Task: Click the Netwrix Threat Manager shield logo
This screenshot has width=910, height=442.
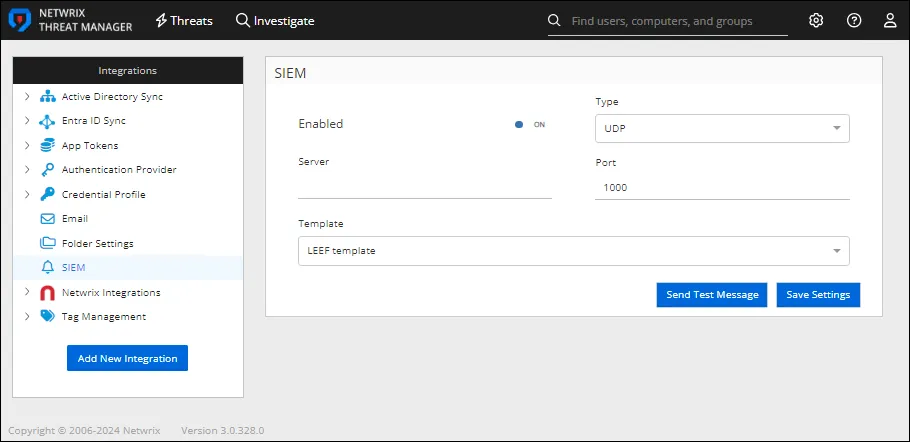Action: (x=20, y=20)
